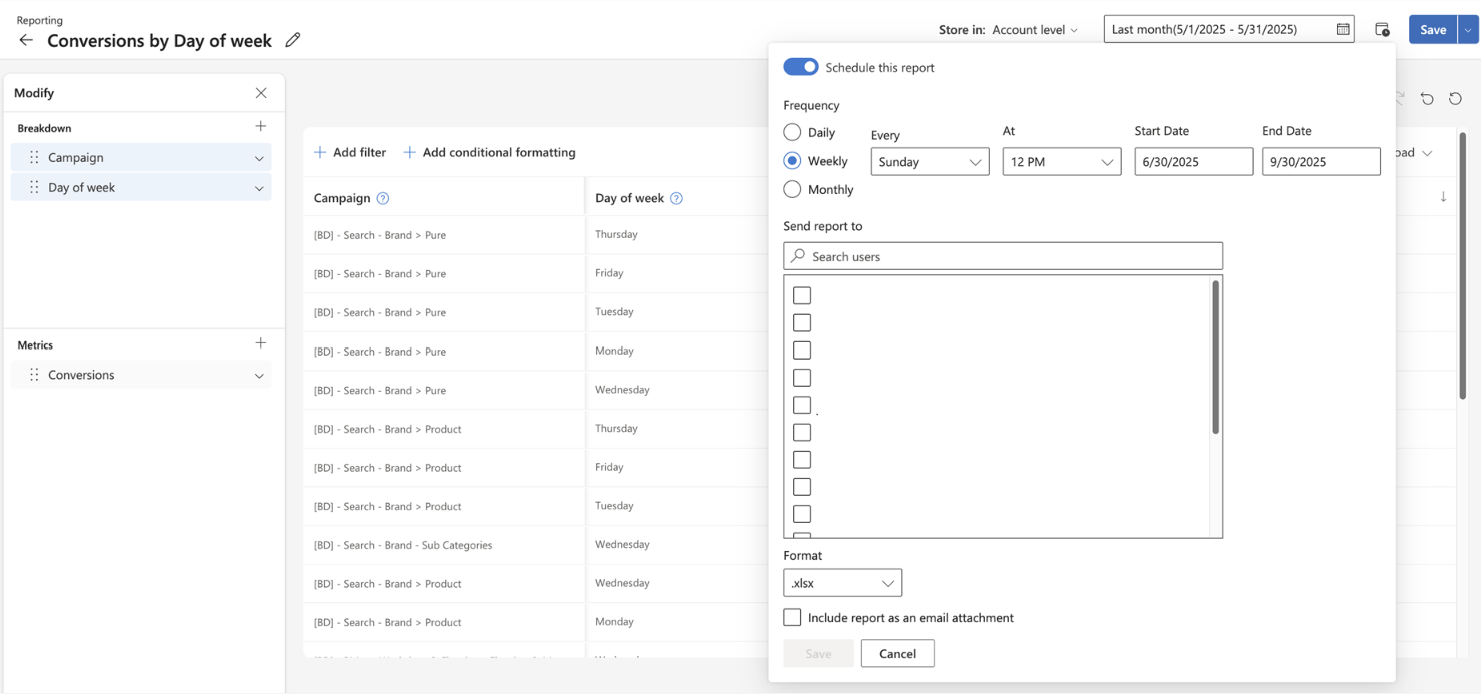1481x694 pixels.
Task: Turn off Schedule this report toggle
Action: (x=801, y=67)
